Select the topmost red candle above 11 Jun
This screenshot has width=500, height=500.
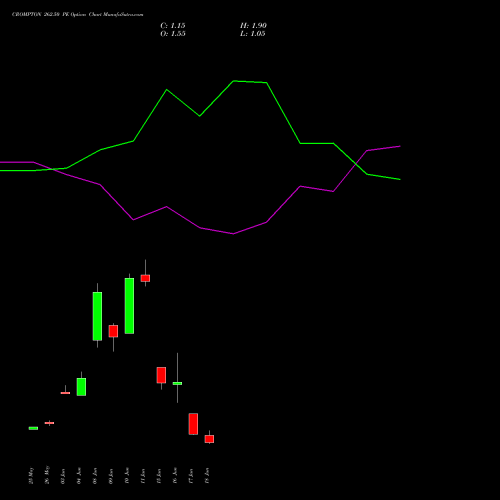point(145,278)
